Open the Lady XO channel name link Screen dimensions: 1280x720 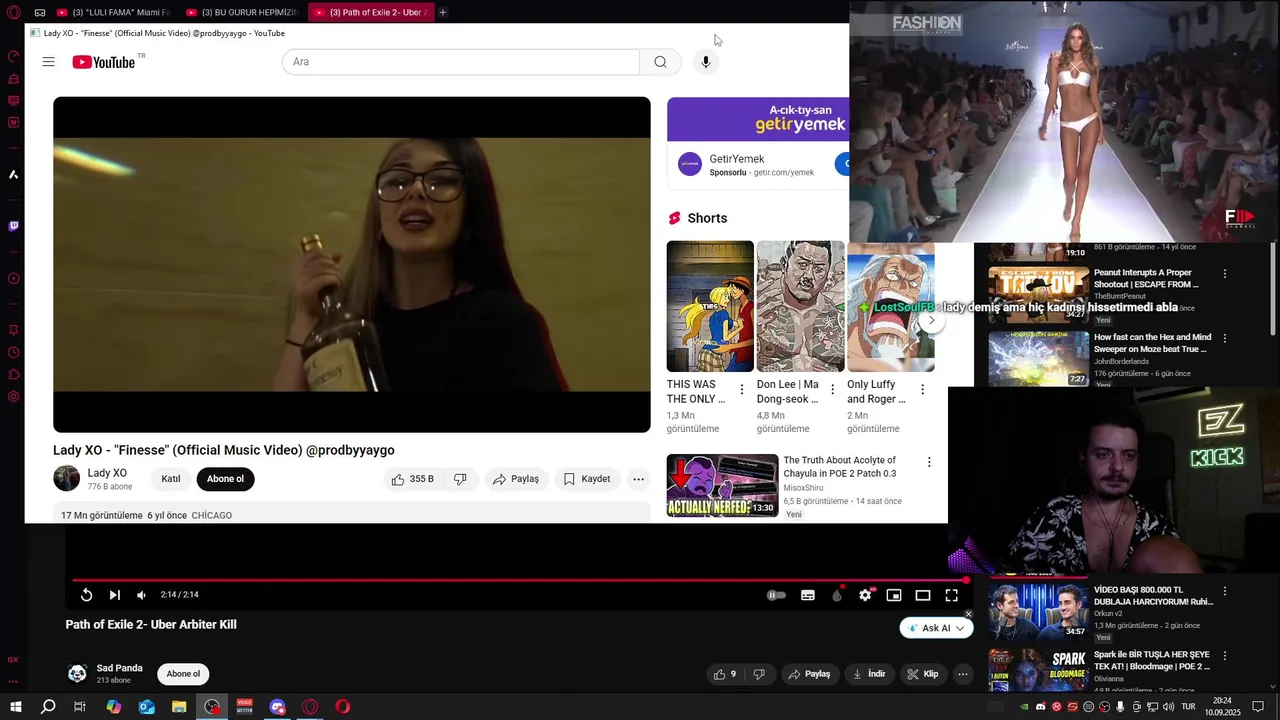click(107, 473)
